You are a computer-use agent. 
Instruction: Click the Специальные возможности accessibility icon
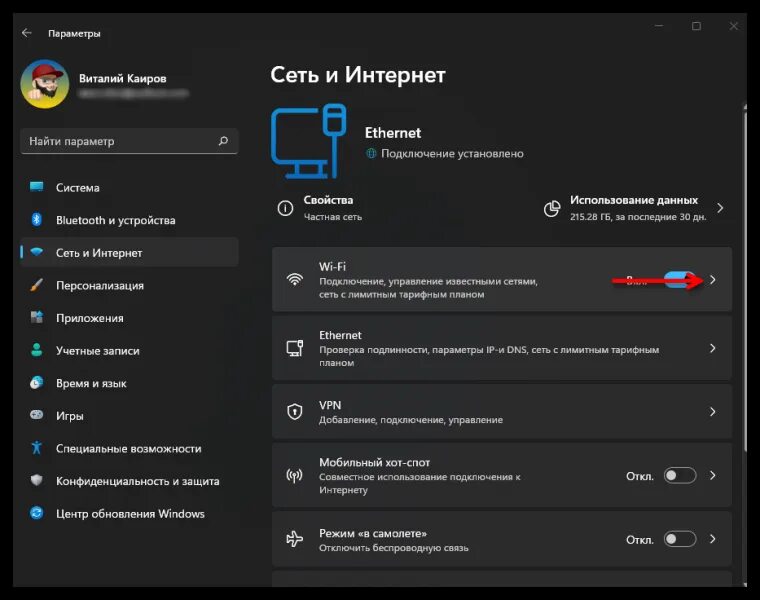click(x=36, y=448)
